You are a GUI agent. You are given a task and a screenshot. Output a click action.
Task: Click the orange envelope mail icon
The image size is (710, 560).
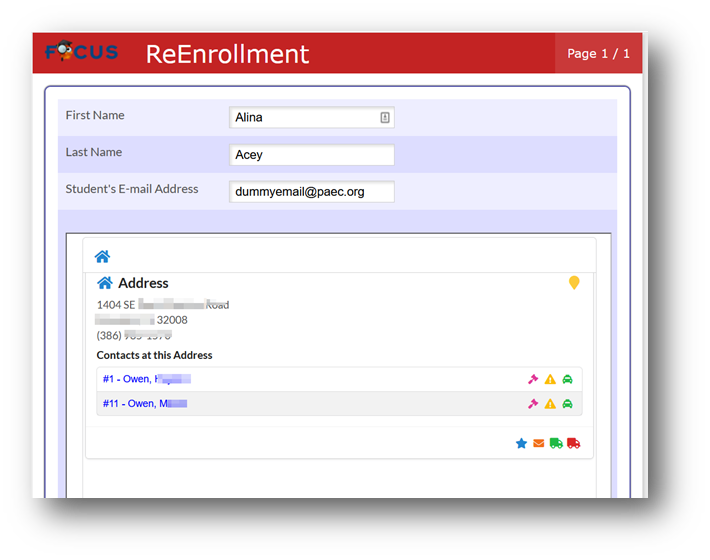(x=538, y=443)
